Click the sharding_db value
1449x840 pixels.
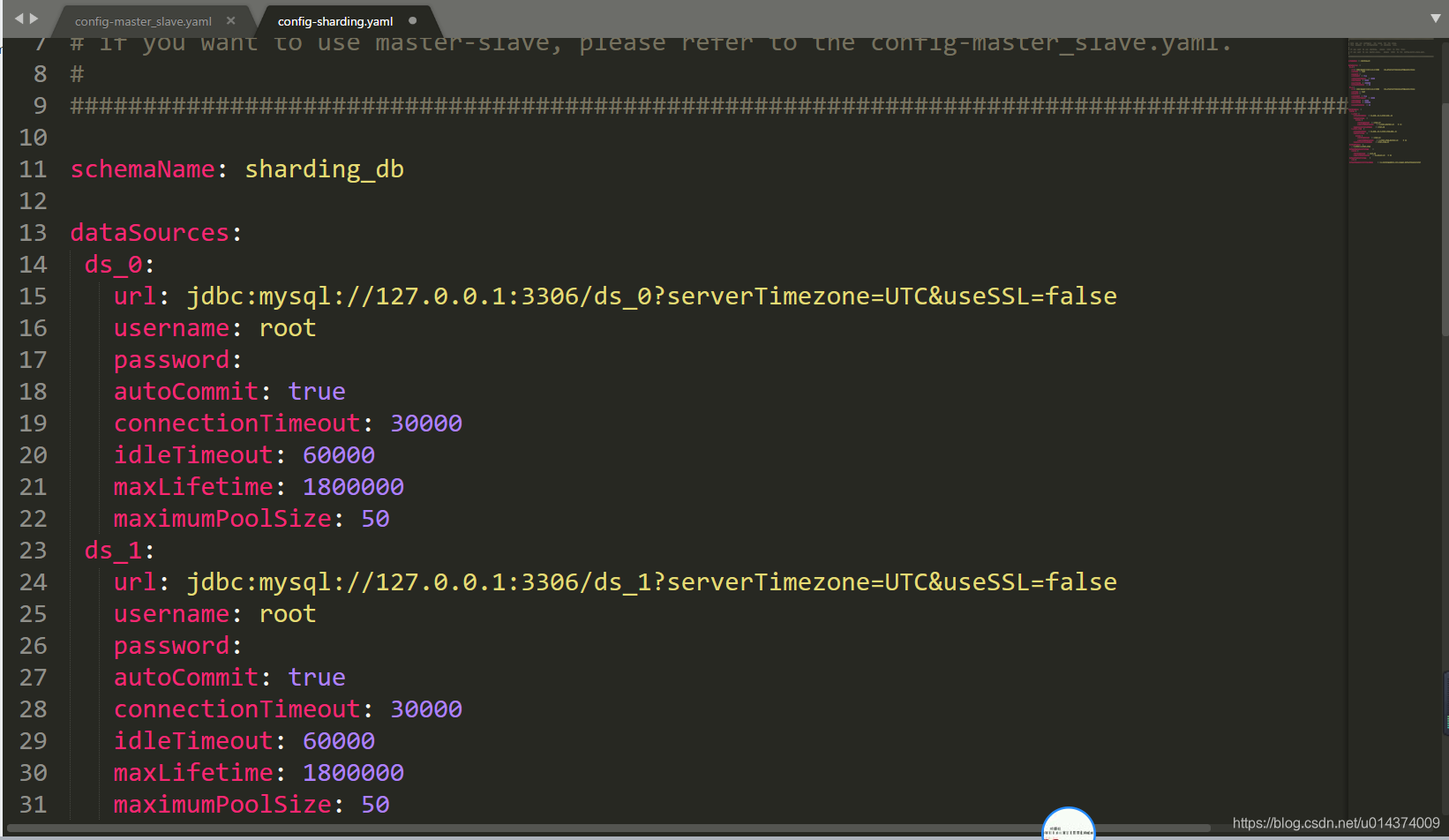[x=324, y=169]
